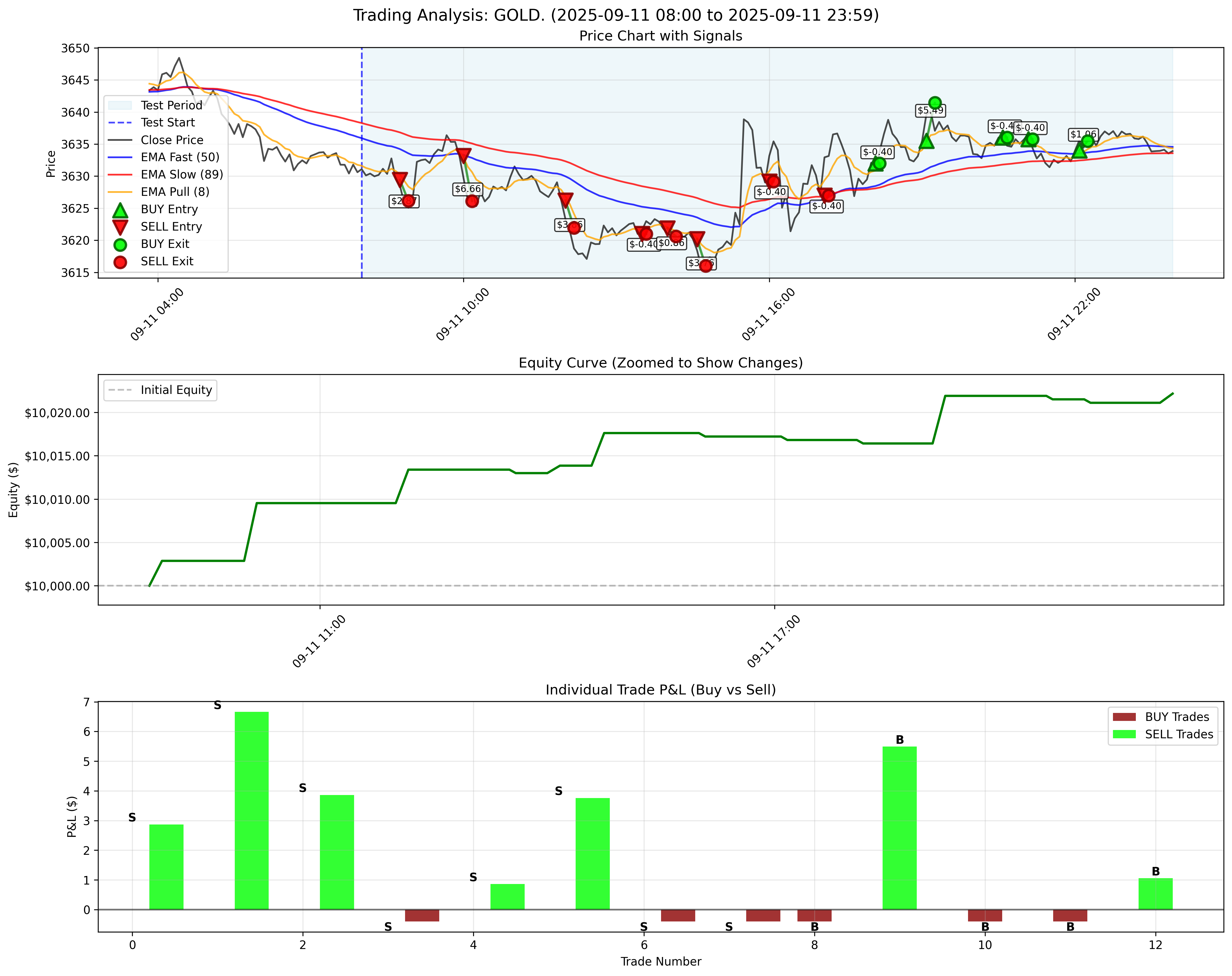Select the BUY Exit circle above the $1.06 label
Screen dimensions: 1232x976
pyautogui.click(x=1088, y=141)
